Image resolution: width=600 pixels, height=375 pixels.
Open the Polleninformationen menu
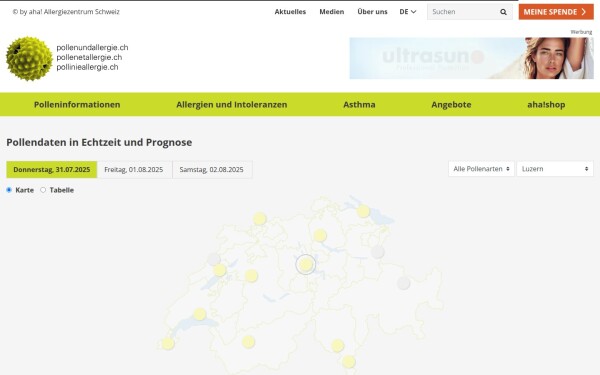pyautogui.click(x=77, y=104)
